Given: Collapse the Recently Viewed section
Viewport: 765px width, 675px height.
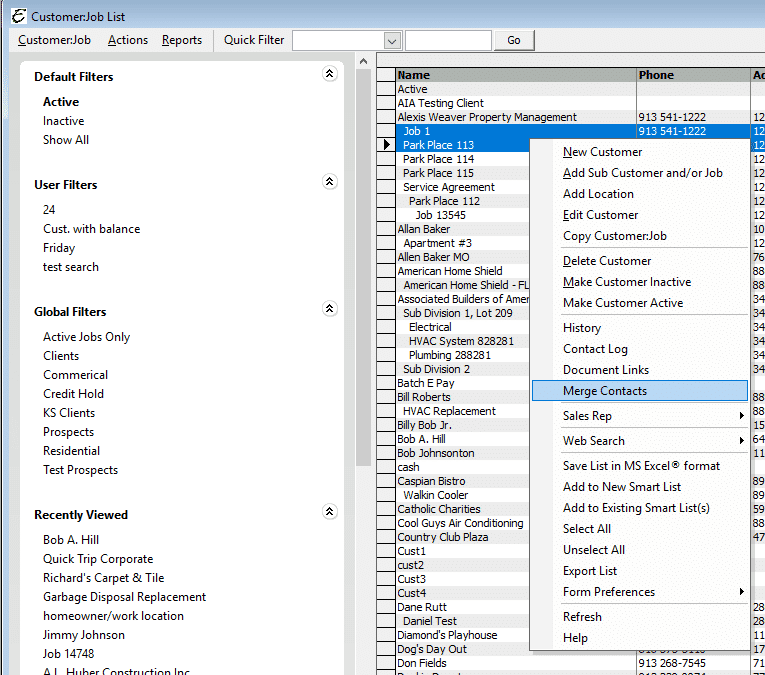Looking at the screenshot, I should coord(330,512).
